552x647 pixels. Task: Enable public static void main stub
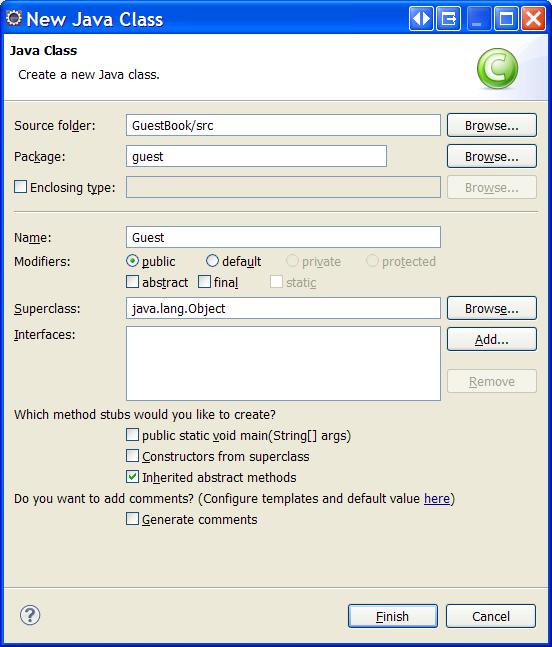point(132,434)
